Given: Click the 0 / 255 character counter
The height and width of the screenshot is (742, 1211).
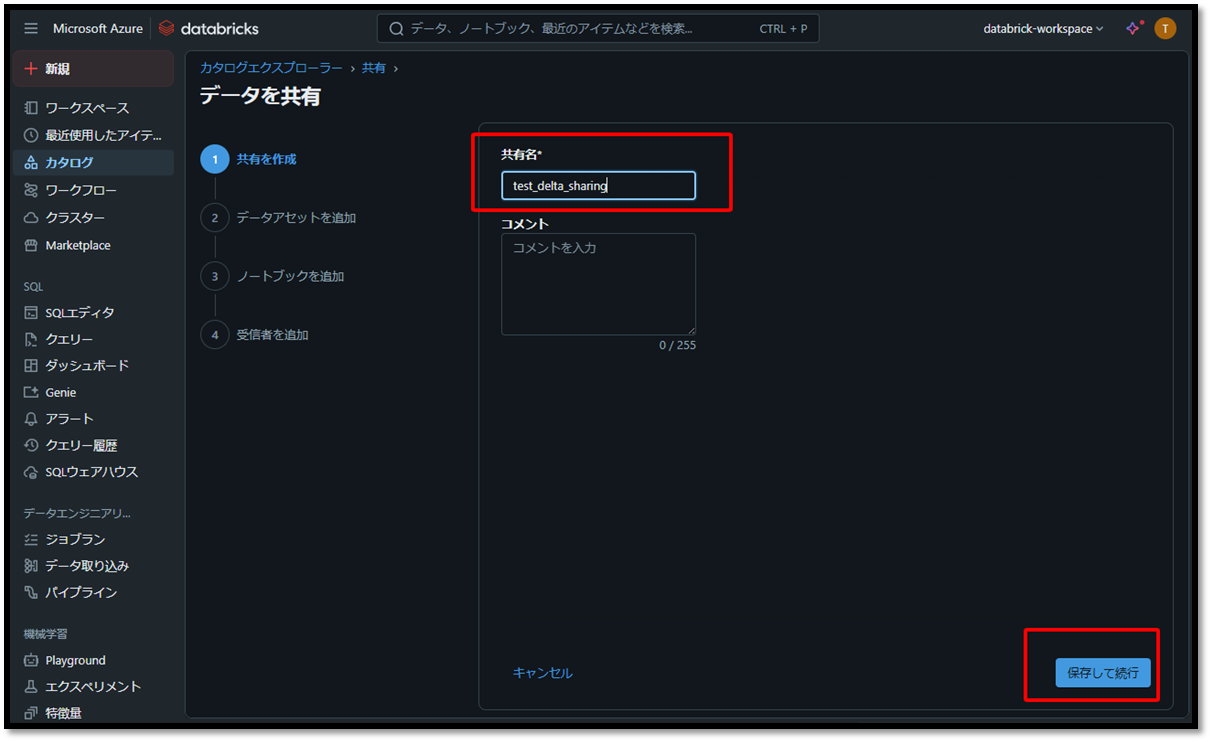Looking at the screenshot, I should pos(677,345).
